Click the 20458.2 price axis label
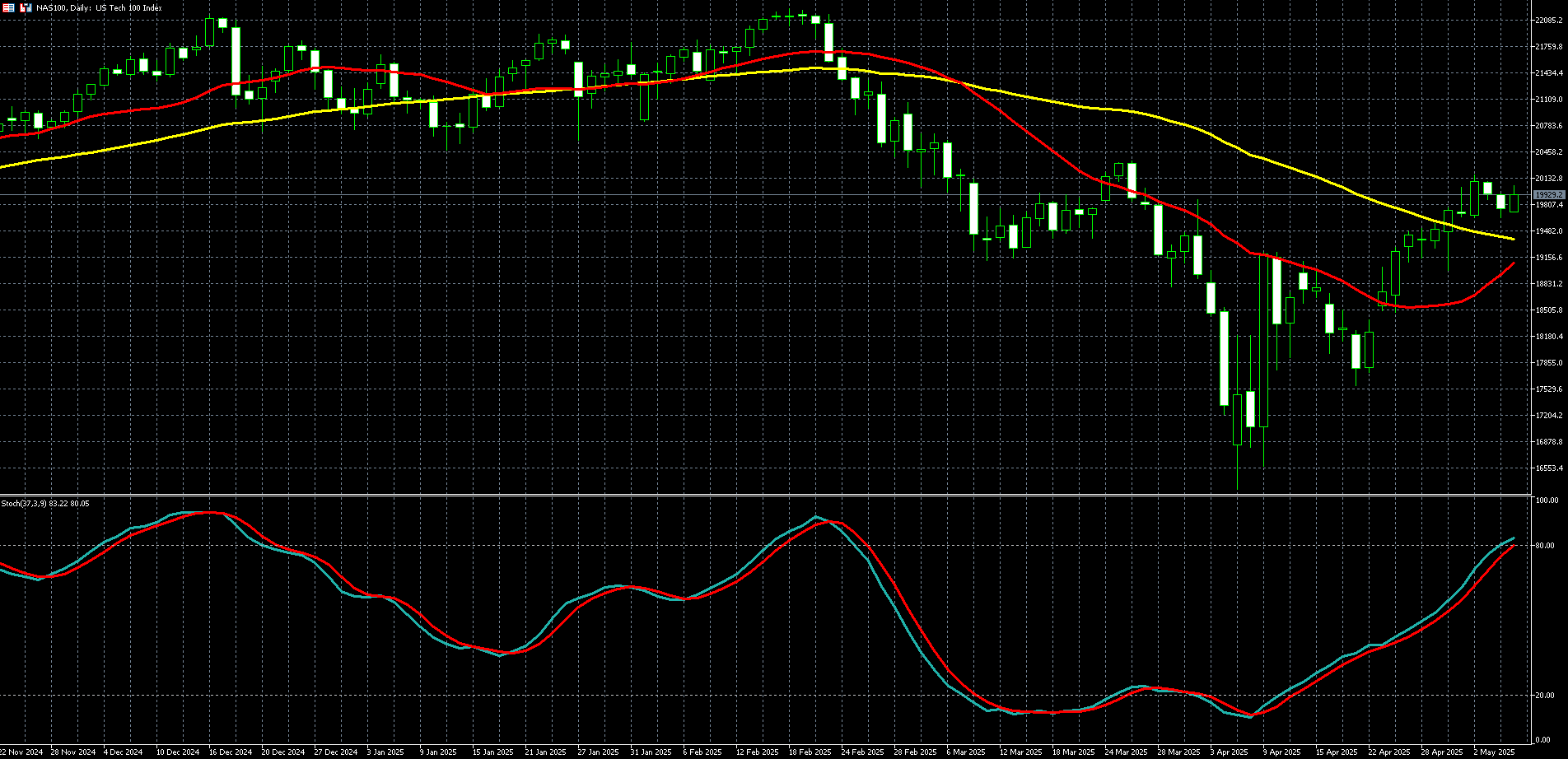The image size is (1568, 759). 1548,152
